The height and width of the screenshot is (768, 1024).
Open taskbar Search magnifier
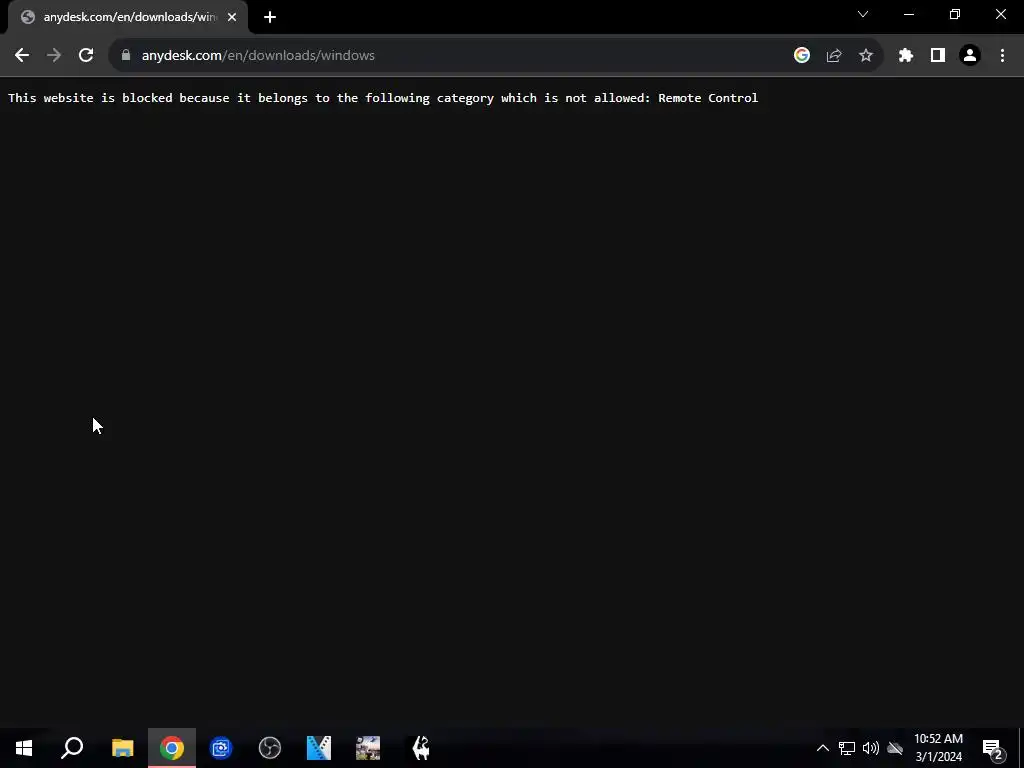click(x=72, y=748)
